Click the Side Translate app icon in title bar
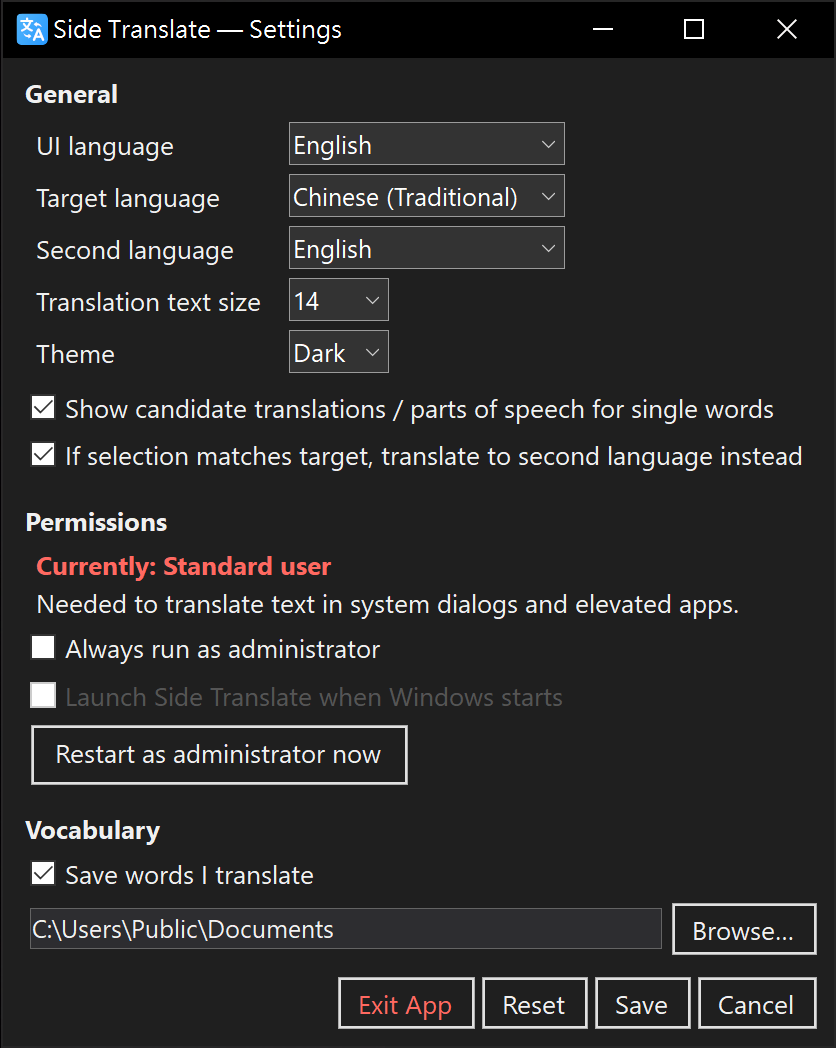 click(31, 29)
